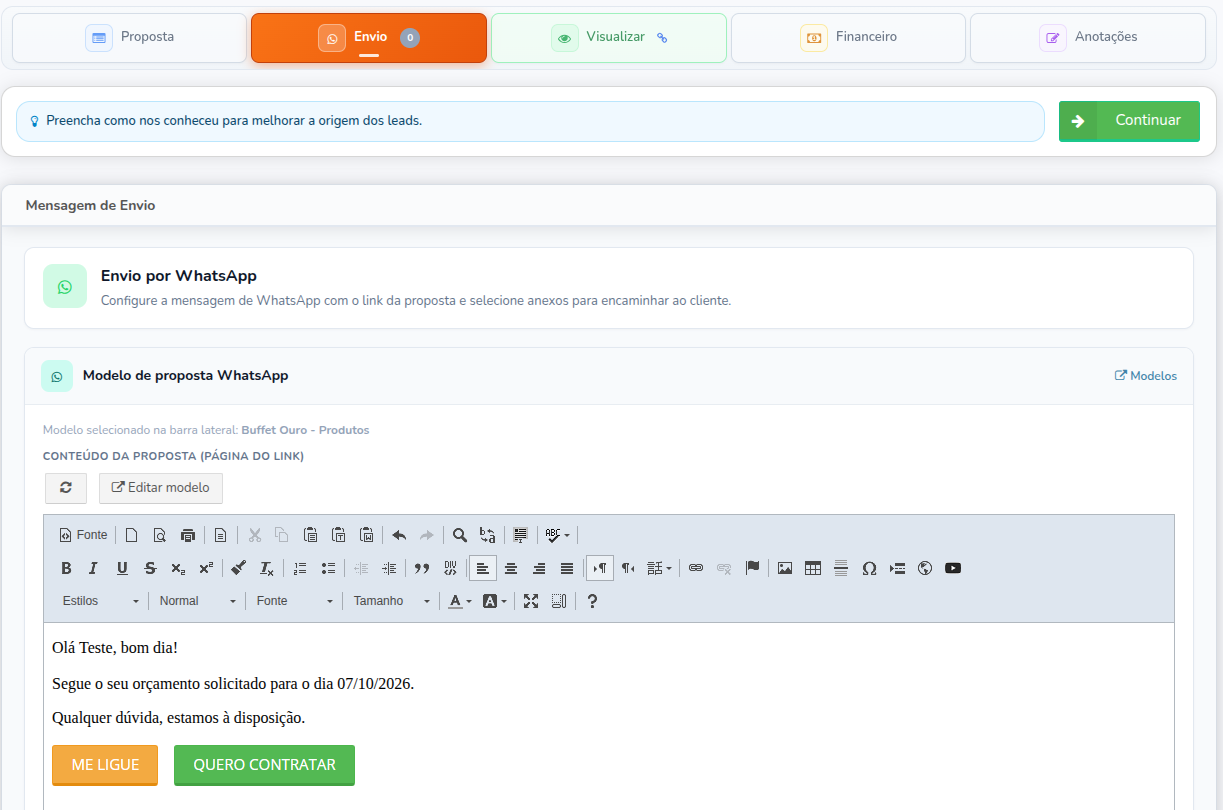The image size is (1223, 810).
Task: Open the Normal paragraph format dropdown
Action: click(x=198, y=601)
